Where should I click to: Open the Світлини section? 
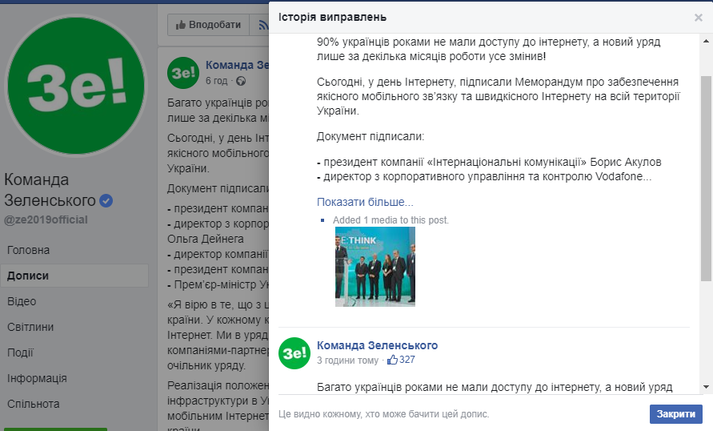tap(31, 327)
